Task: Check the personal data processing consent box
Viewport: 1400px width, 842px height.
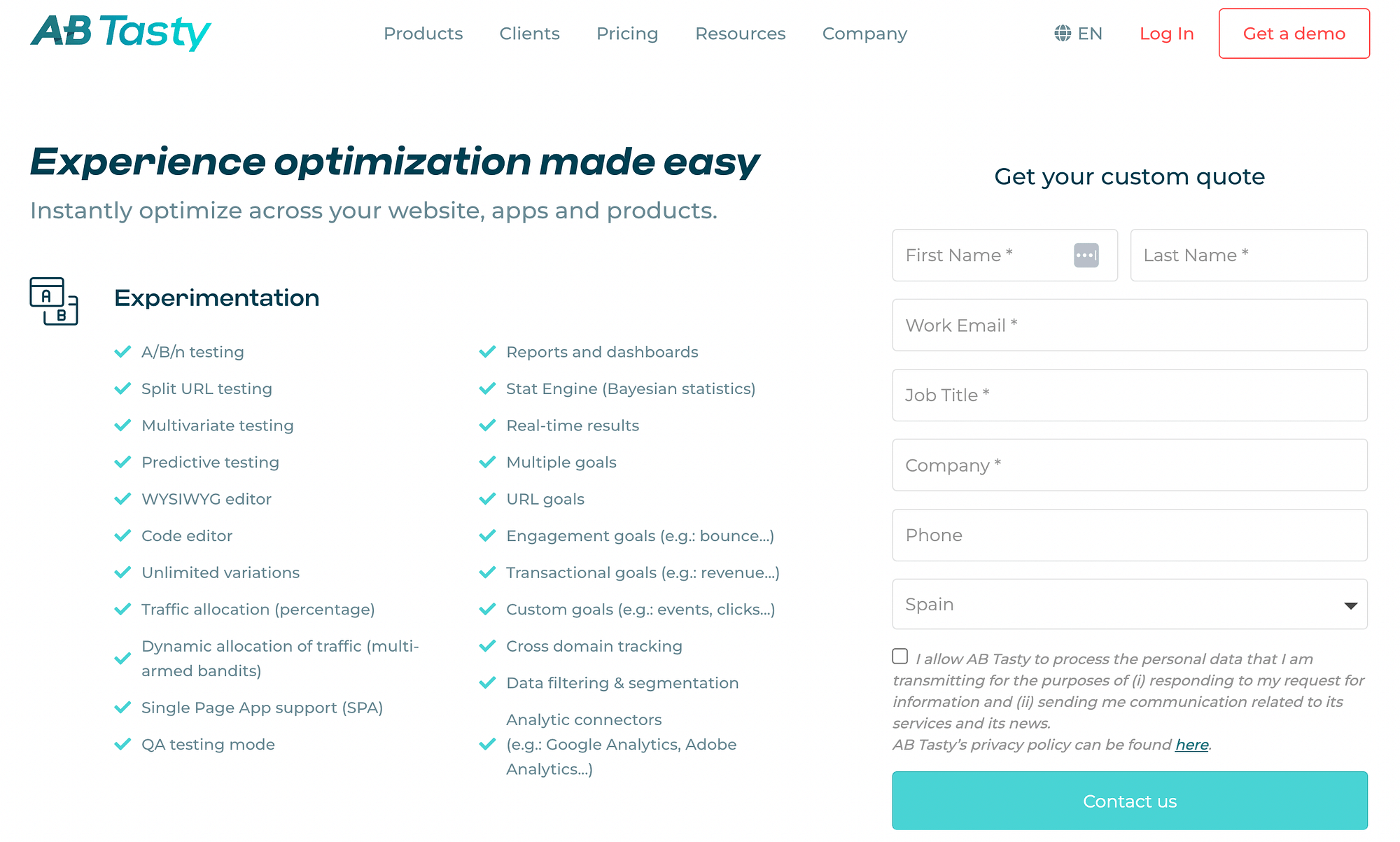Action: pyautogui.click(x=899, y=655)
